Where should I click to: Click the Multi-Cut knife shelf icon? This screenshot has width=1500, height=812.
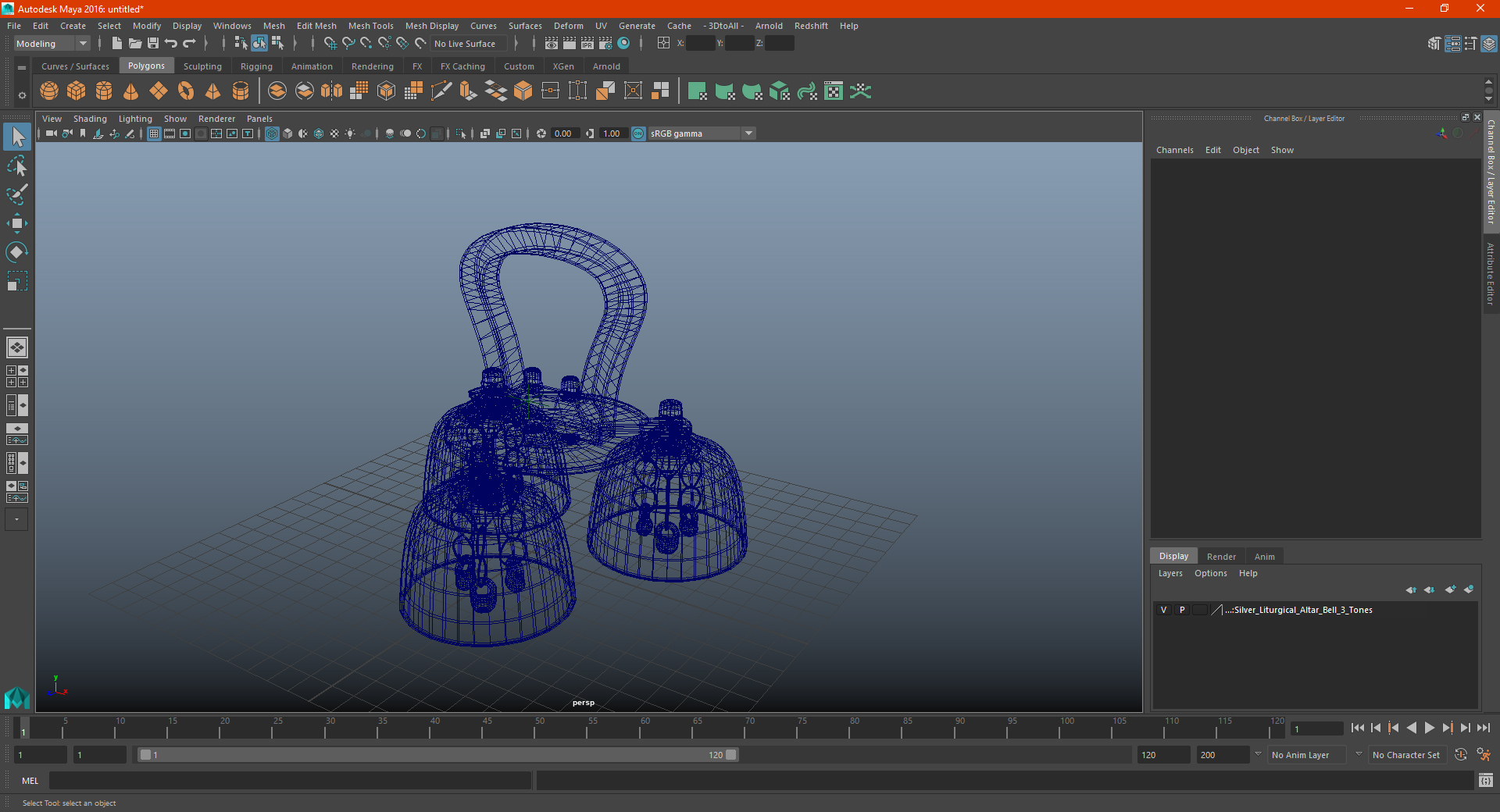441,91
